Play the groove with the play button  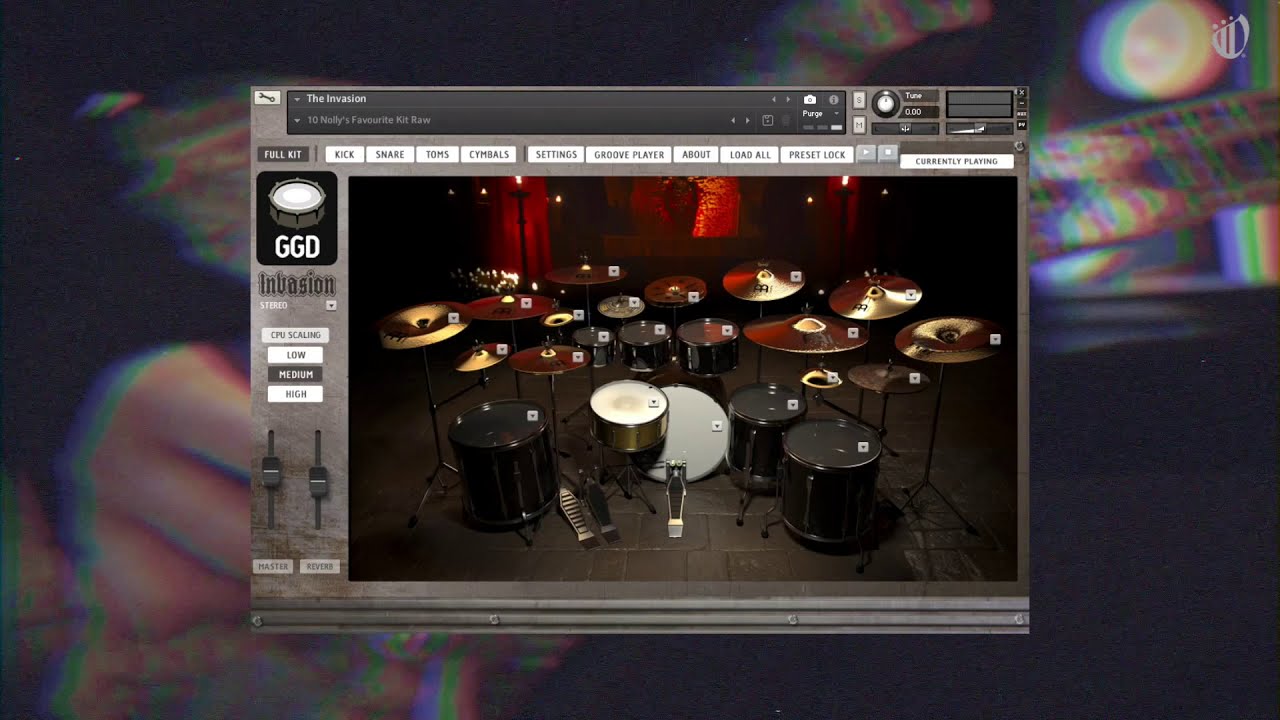click(867, 152)
